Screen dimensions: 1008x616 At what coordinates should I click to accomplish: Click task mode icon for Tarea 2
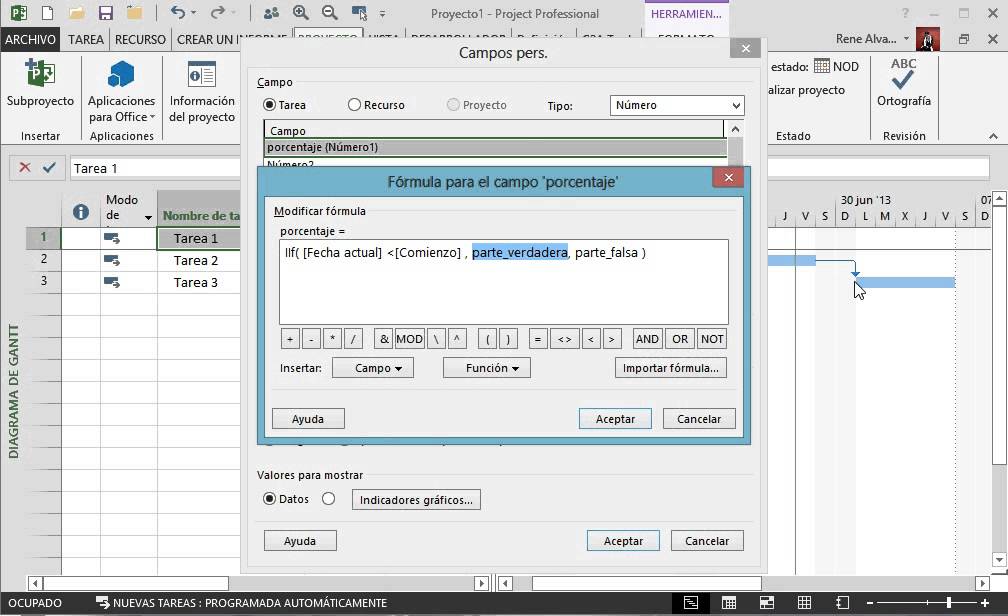click(x=112, y=260)
